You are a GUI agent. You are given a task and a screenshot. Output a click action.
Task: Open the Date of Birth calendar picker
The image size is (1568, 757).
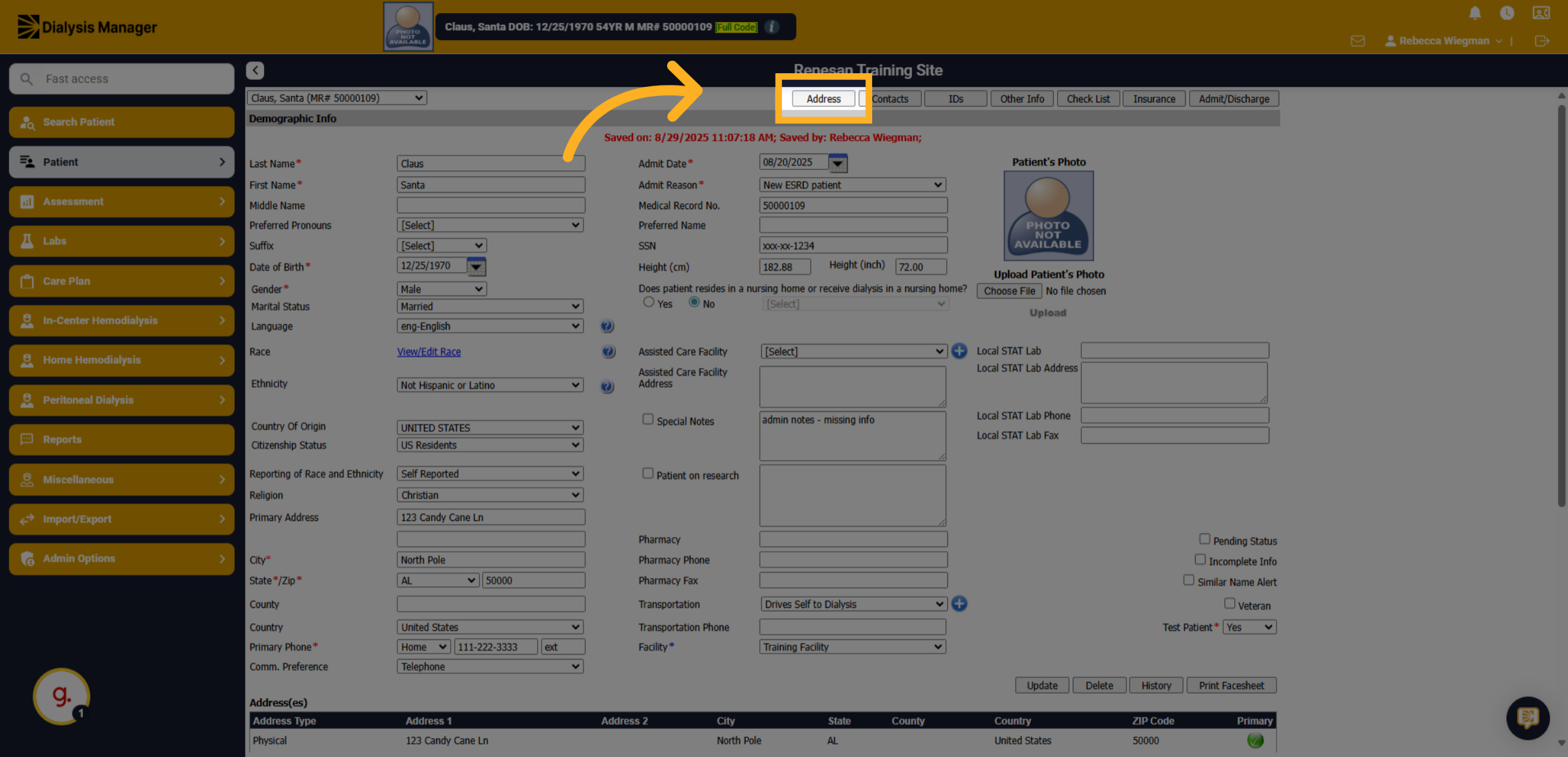pyautogui.click(x=476, y=266)
